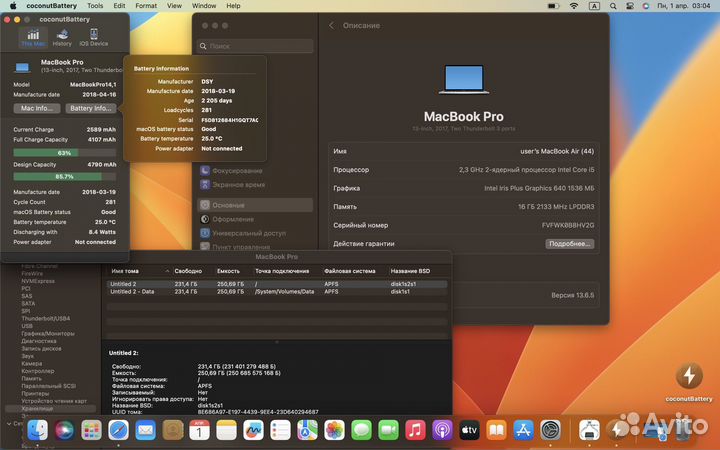The height and width of the screenshot is (450, 720).
Task: Click the date and time in menu bar
Action: click(684, 6)
